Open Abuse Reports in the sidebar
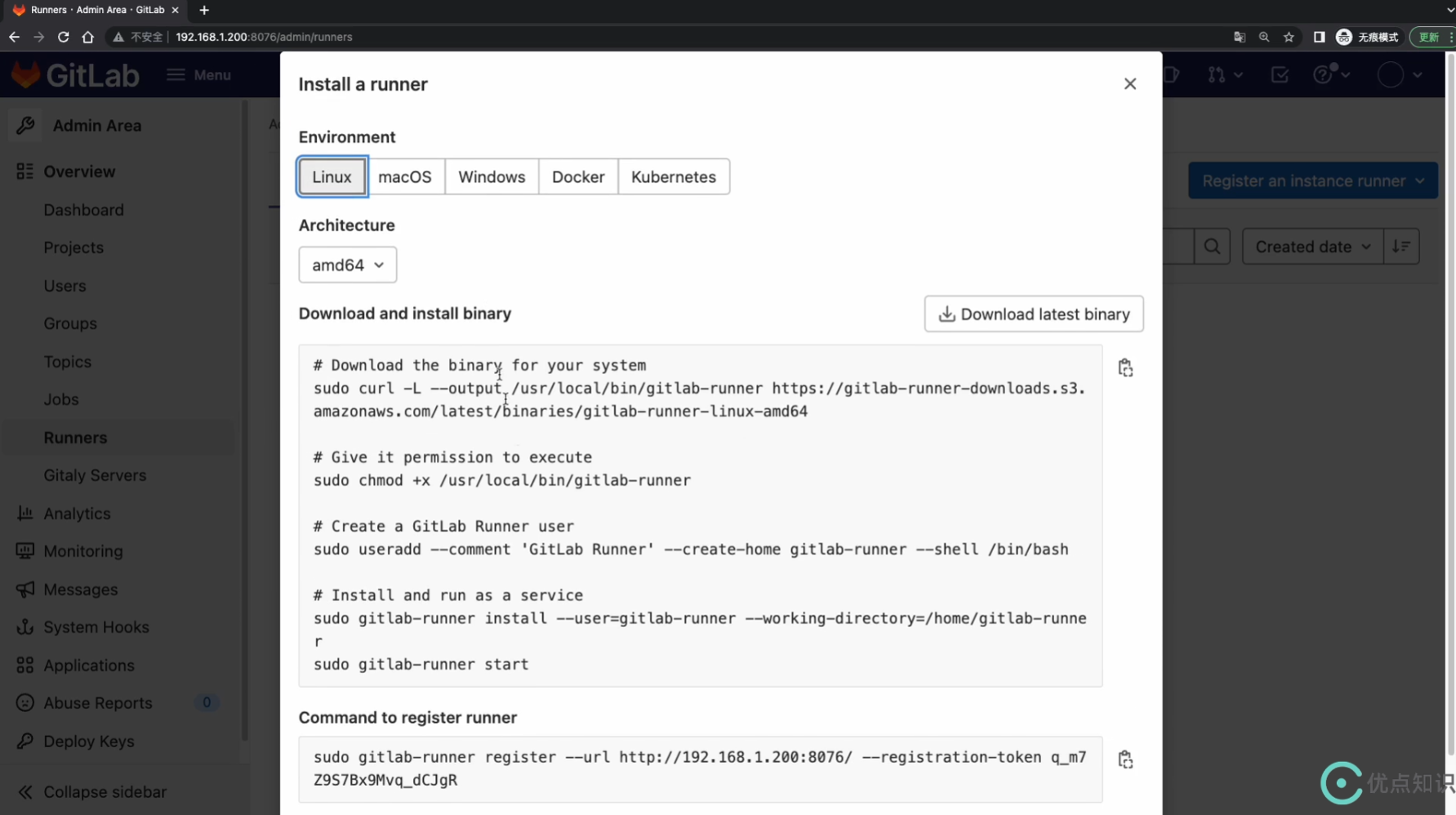The image size is (1456, 815). click(98, 703)
